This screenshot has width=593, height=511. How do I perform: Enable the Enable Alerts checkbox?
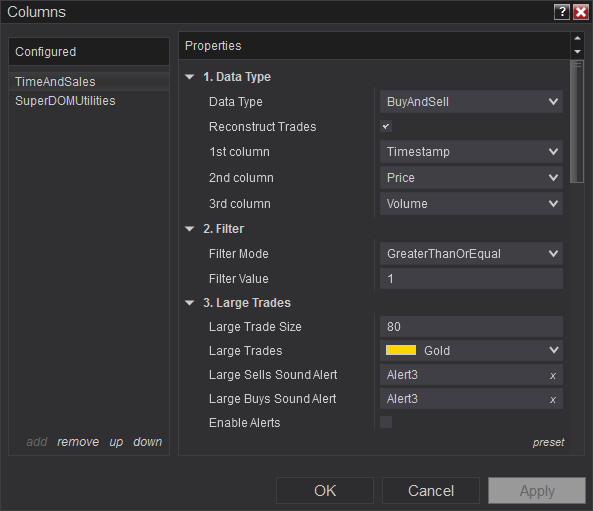click(386, 422)
